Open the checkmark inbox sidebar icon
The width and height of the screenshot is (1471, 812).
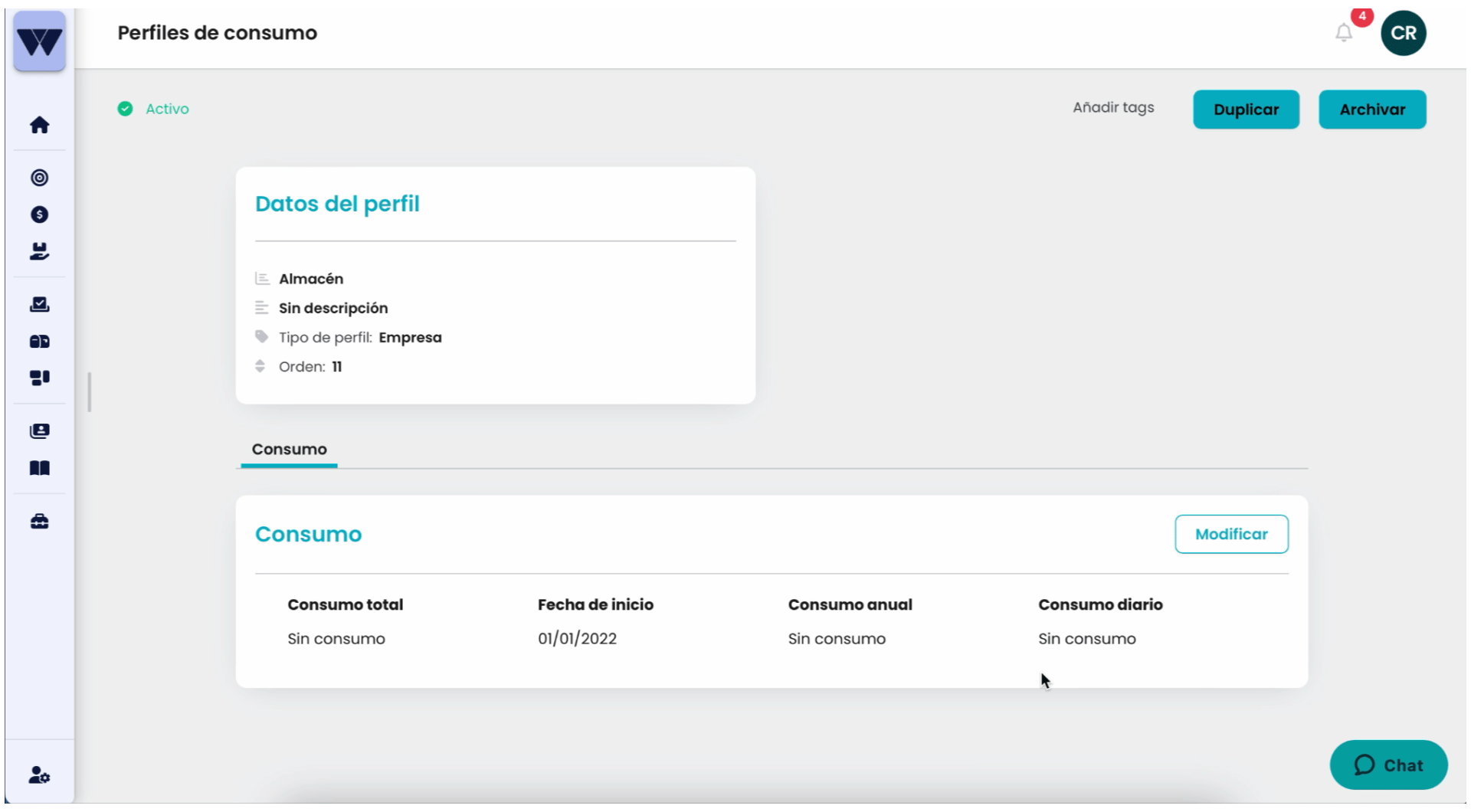coord(40,304)
